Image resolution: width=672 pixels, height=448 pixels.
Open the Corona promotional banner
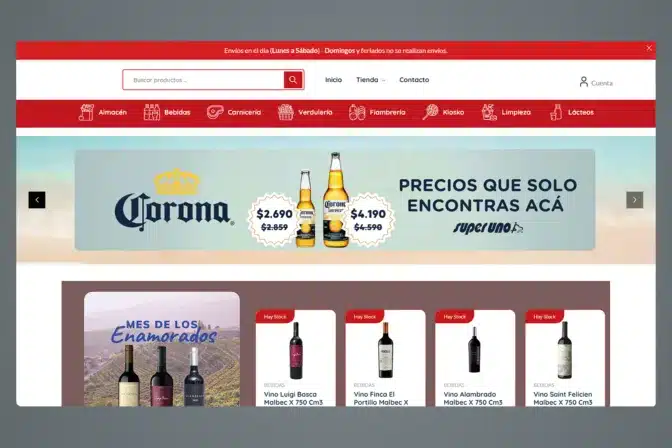[335, 200]
